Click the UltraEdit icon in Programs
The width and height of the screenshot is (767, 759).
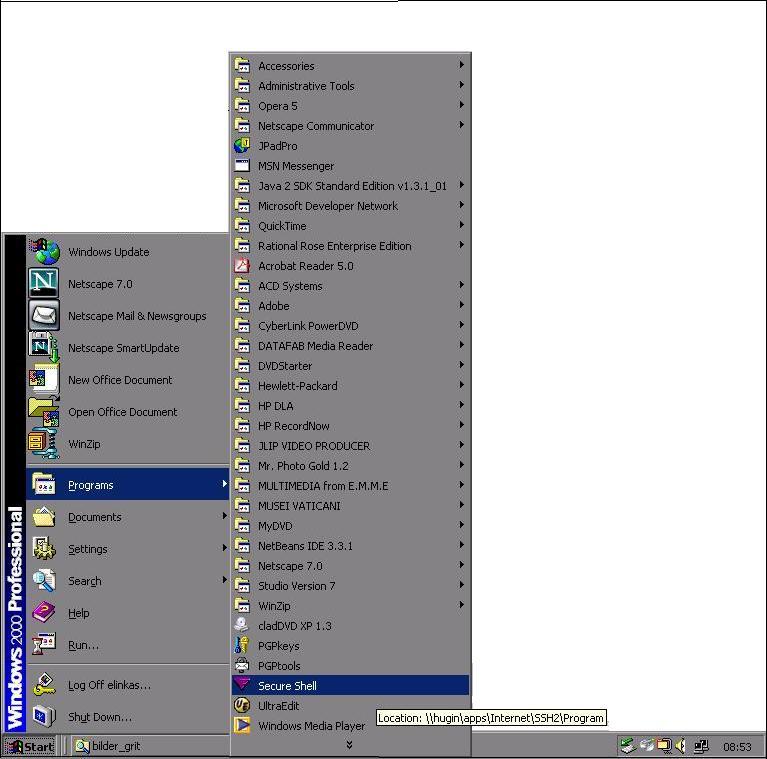[242, 706]
